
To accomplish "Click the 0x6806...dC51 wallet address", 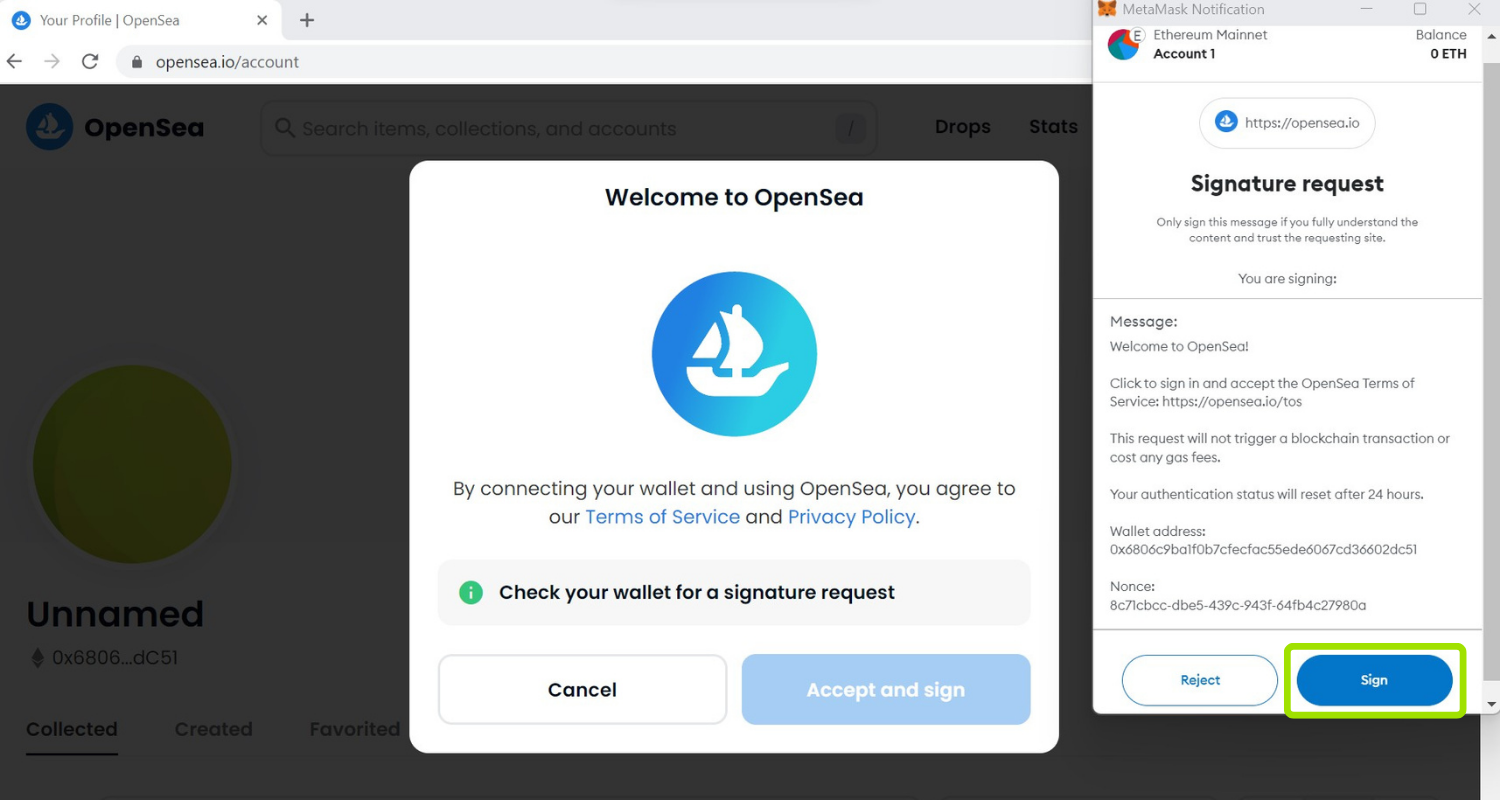I will coord(115,658).
